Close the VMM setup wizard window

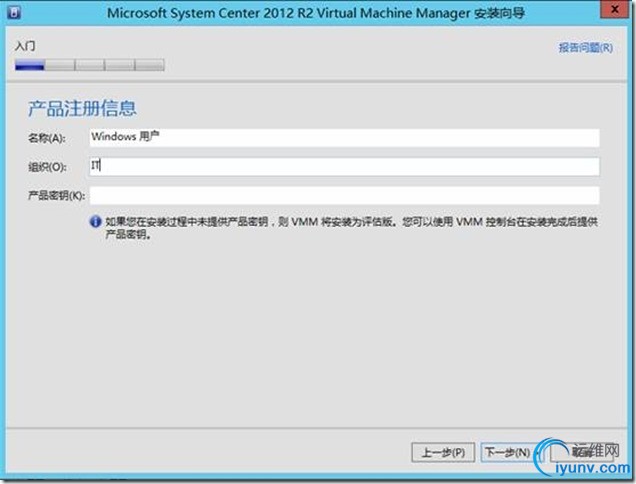point(615,9)
